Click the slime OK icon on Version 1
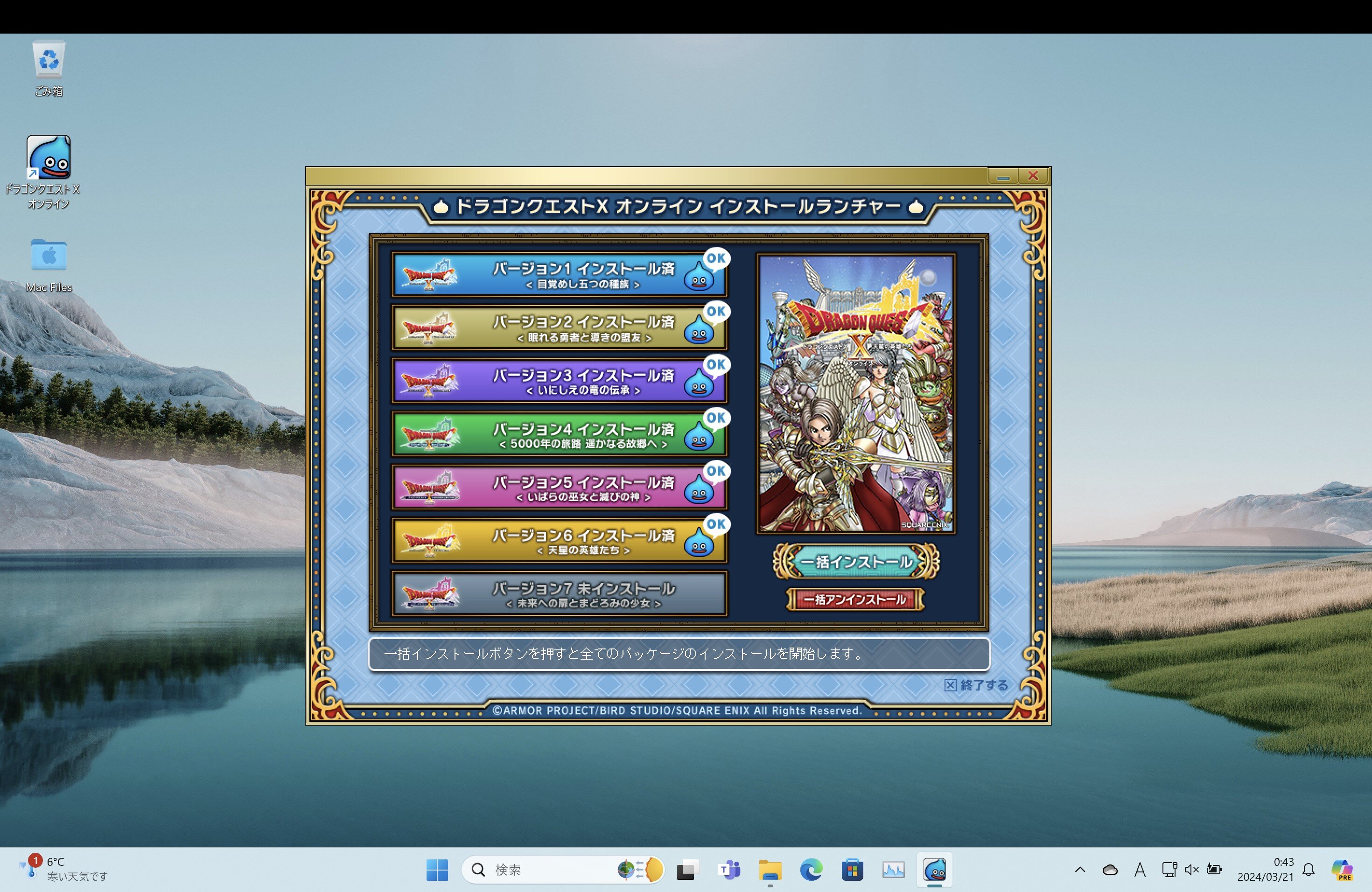The height and width of the screenshot is (892, 1372). coord(707,270)
